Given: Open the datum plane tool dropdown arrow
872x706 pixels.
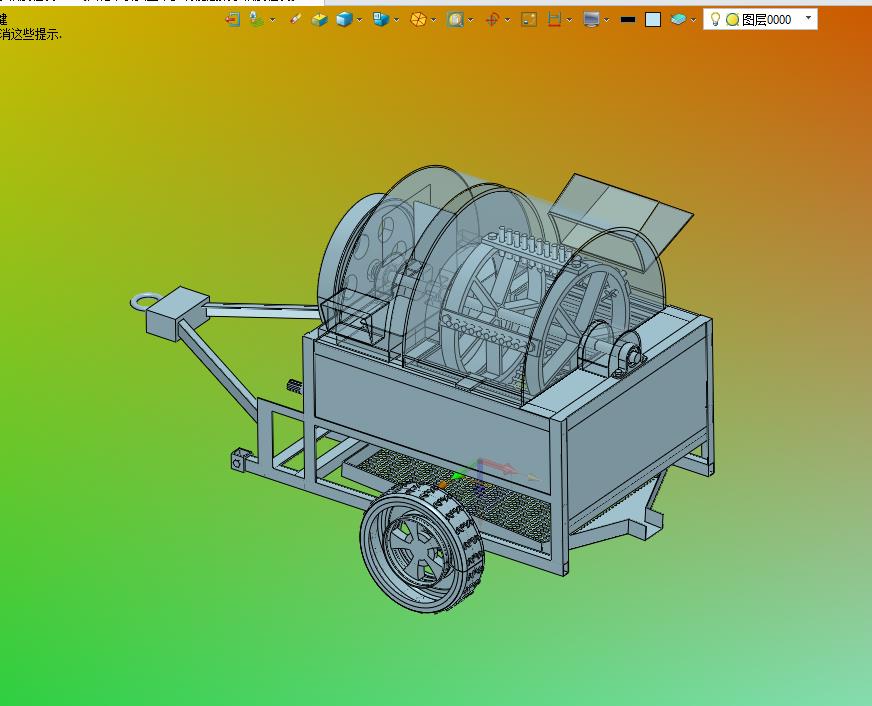Looking at the screenshot, I should tap(272, 20).
